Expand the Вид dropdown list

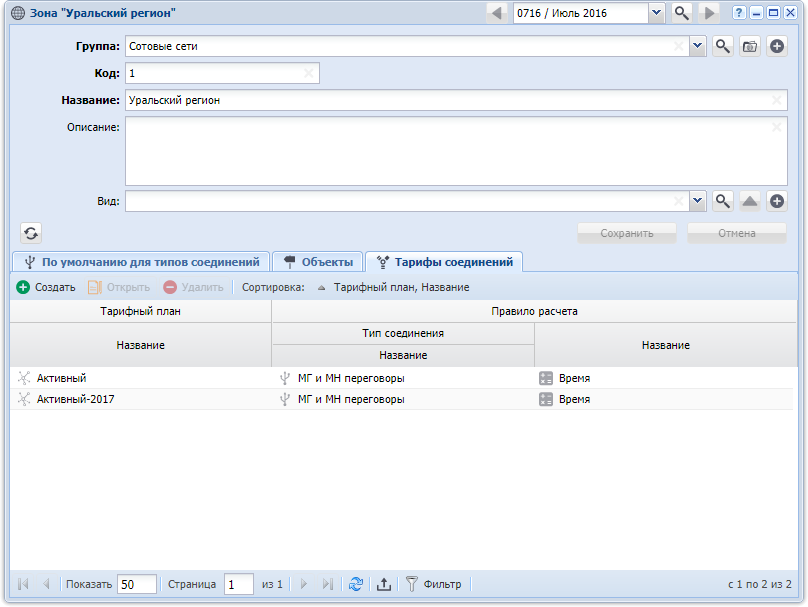pyautogui.click(x=697, y=201)
